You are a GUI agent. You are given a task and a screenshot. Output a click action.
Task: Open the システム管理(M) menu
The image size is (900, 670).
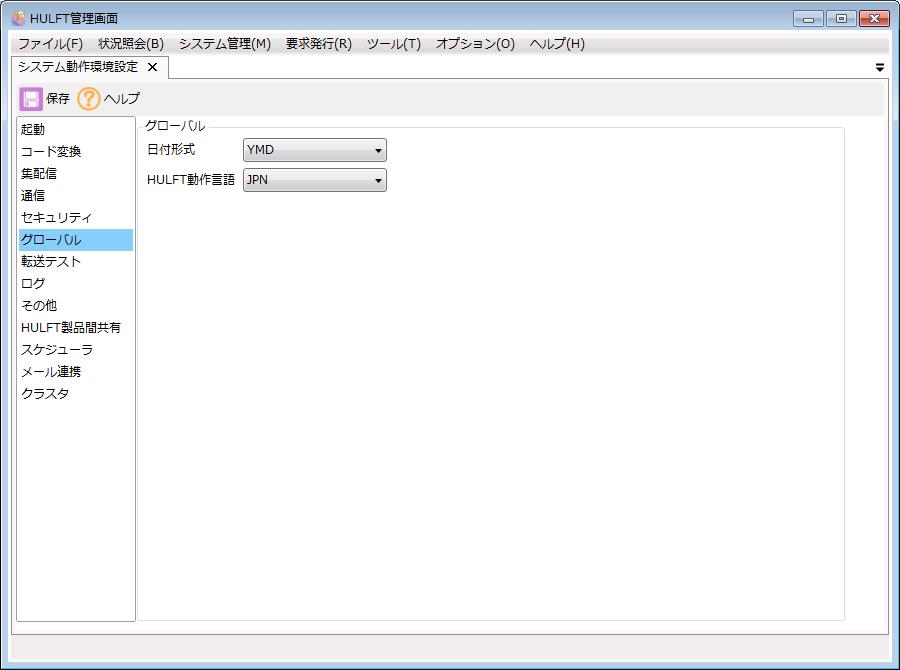[224, 44]
